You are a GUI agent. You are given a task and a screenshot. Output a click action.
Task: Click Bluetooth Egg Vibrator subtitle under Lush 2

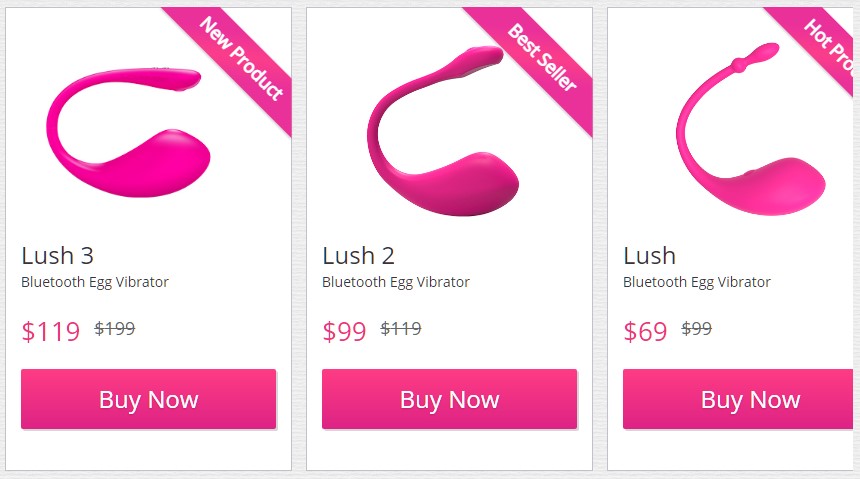coord(396,282)
